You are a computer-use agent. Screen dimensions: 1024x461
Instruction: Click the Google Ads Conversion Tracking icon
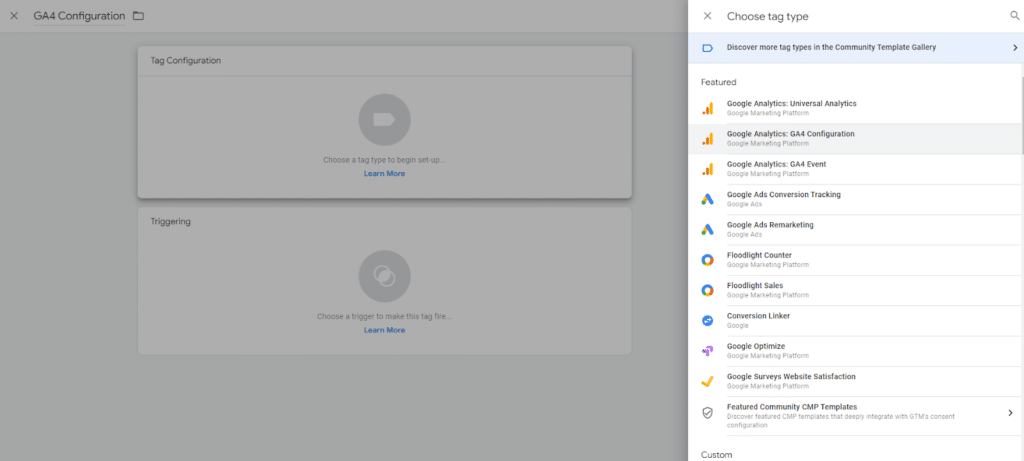click(707, 199)
